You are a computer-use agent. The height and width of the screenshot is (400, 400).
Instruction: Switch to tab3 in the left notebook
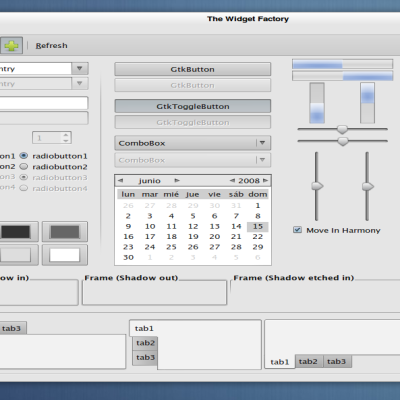coord(12,328)
